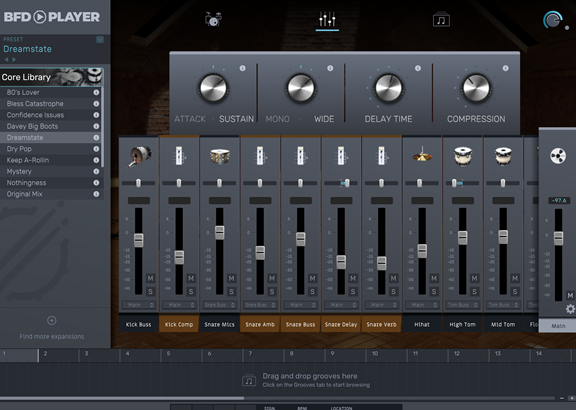This screenshot has height=410, width=576.
Task: Select the Hihat cymbal channel icon
Action: coord(422,154)
